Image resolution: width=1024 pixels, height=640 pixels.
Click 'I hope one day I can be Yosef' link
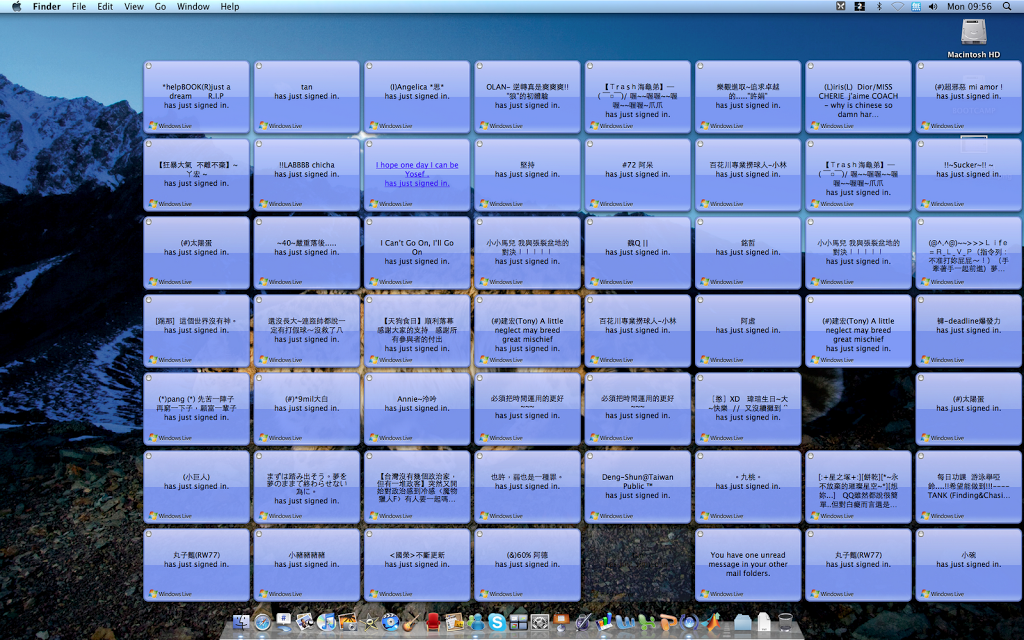point(417,170)
